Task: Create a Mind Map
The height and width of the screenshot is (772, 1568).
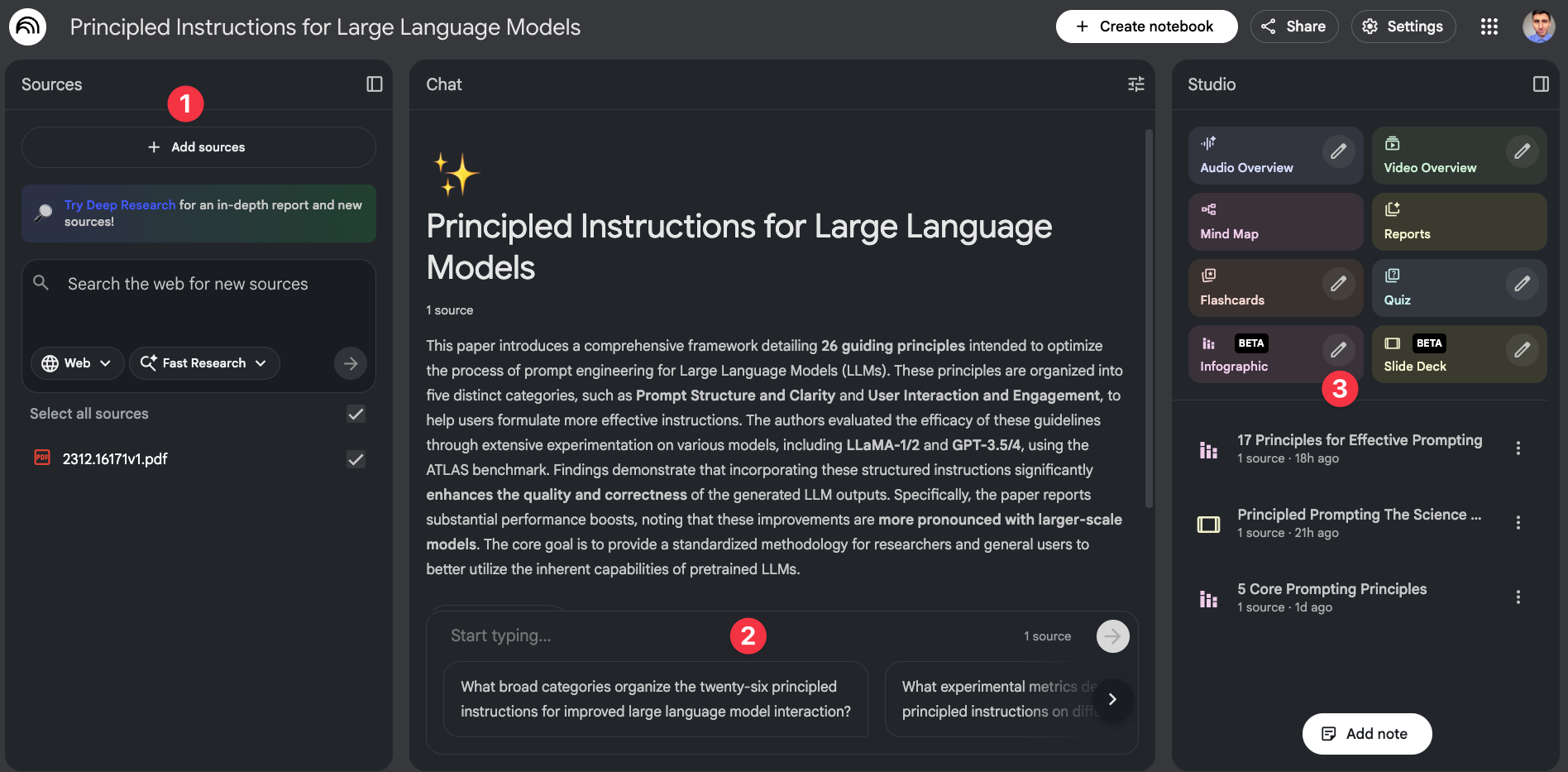Action: (1276, 222)
